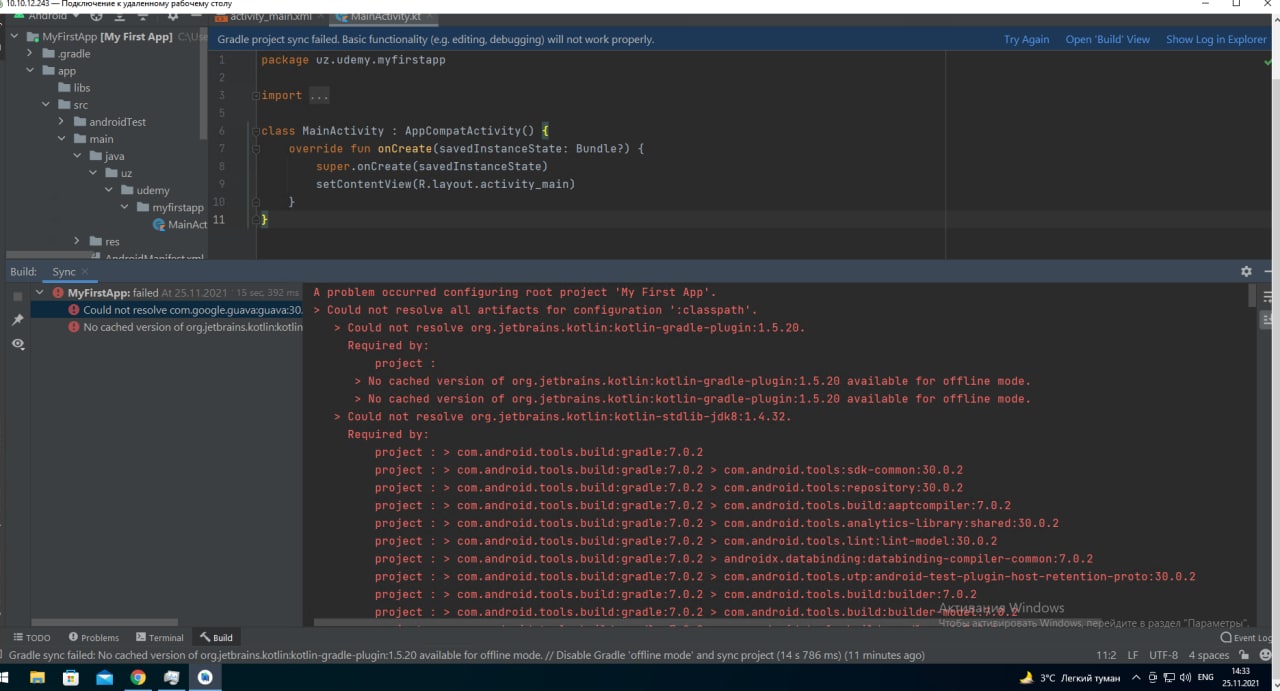Click the IDE feedback smiley icon
This screenshot has width=1280, height=691.
pyautogui.click(x=1264, y=655)
